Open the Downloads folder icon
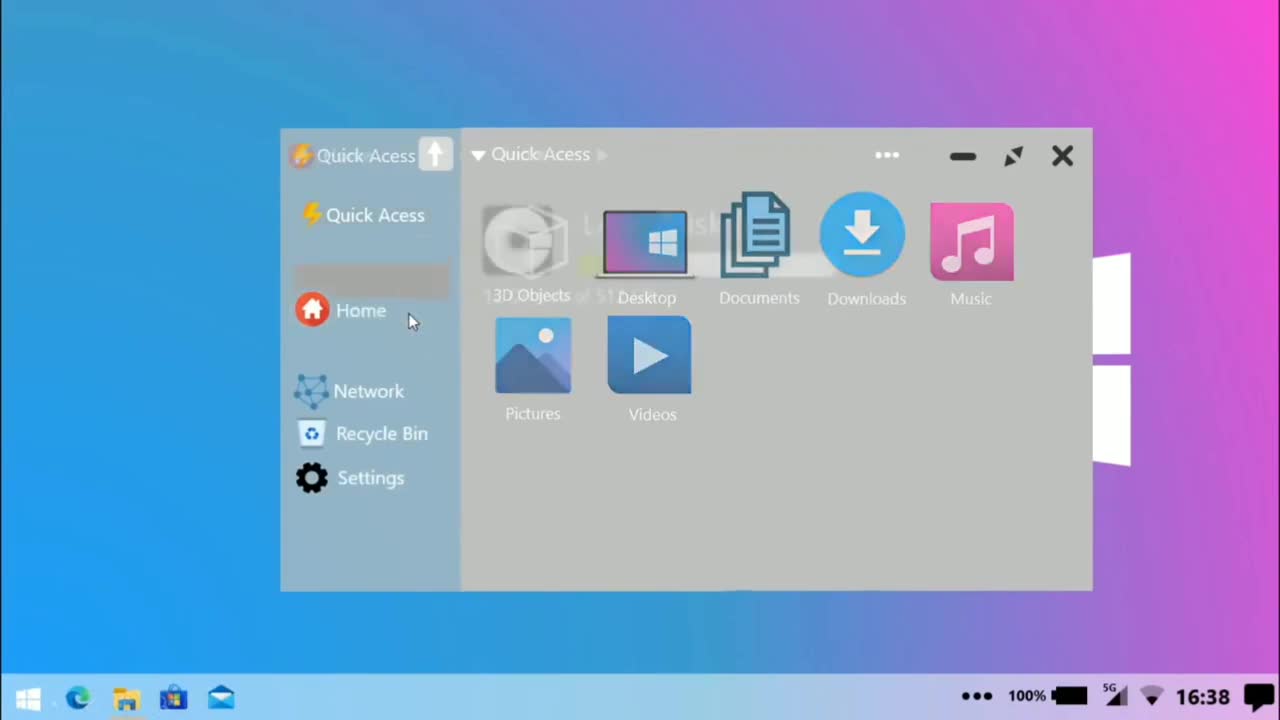Screen dimensions: 1280x720 point(862,235)
